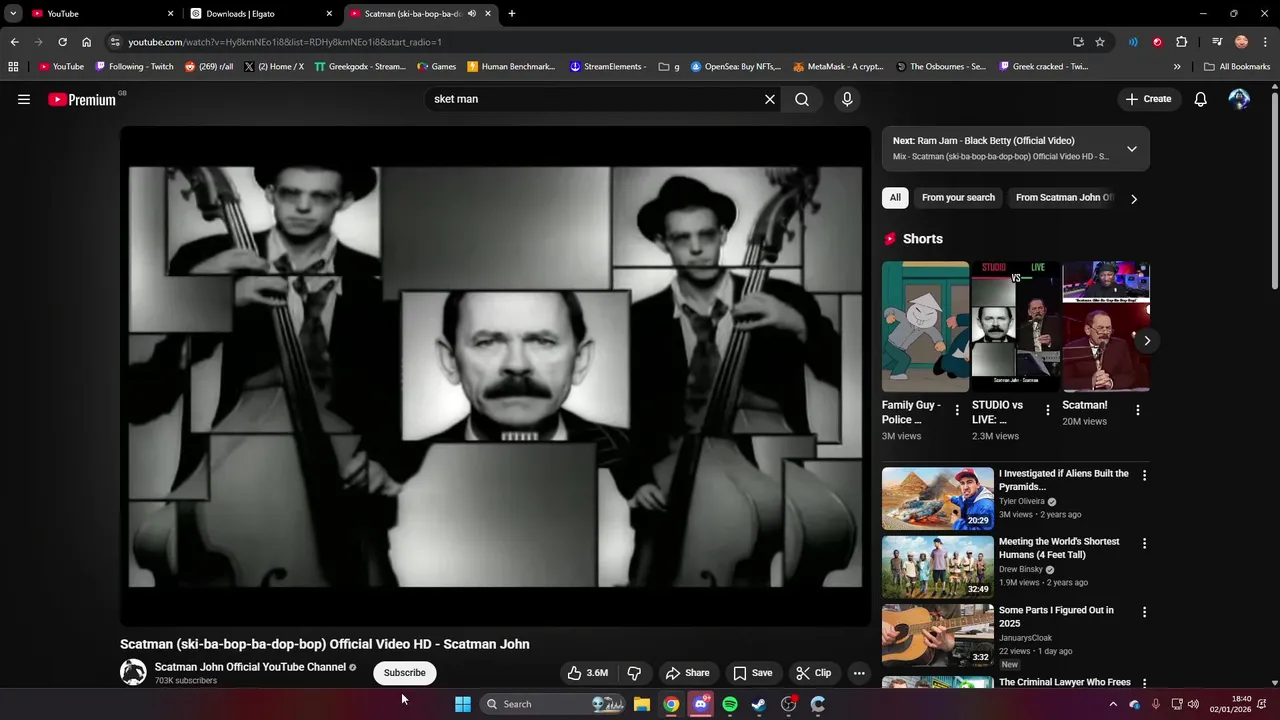Dislike the Scatman video

pos(634,673)
